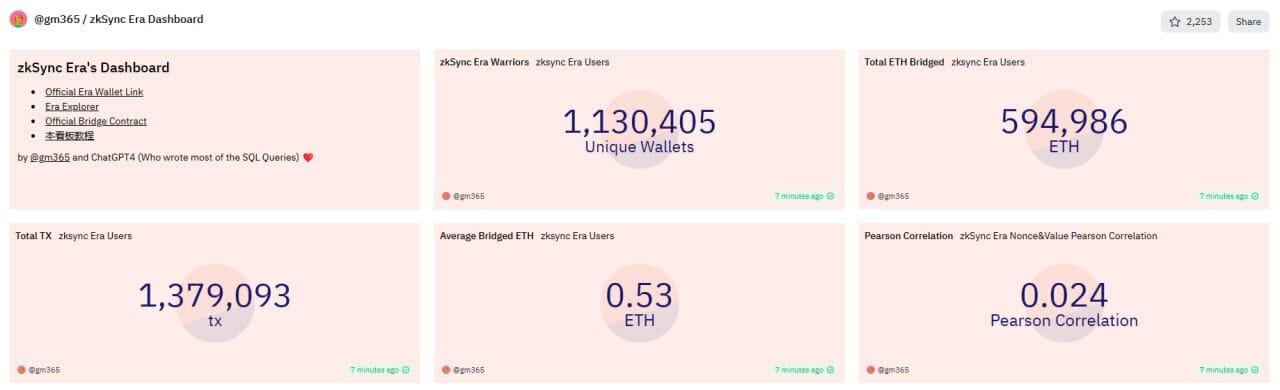
Task: Click green check icon on Total TX panel
Action: pos(407,370)
